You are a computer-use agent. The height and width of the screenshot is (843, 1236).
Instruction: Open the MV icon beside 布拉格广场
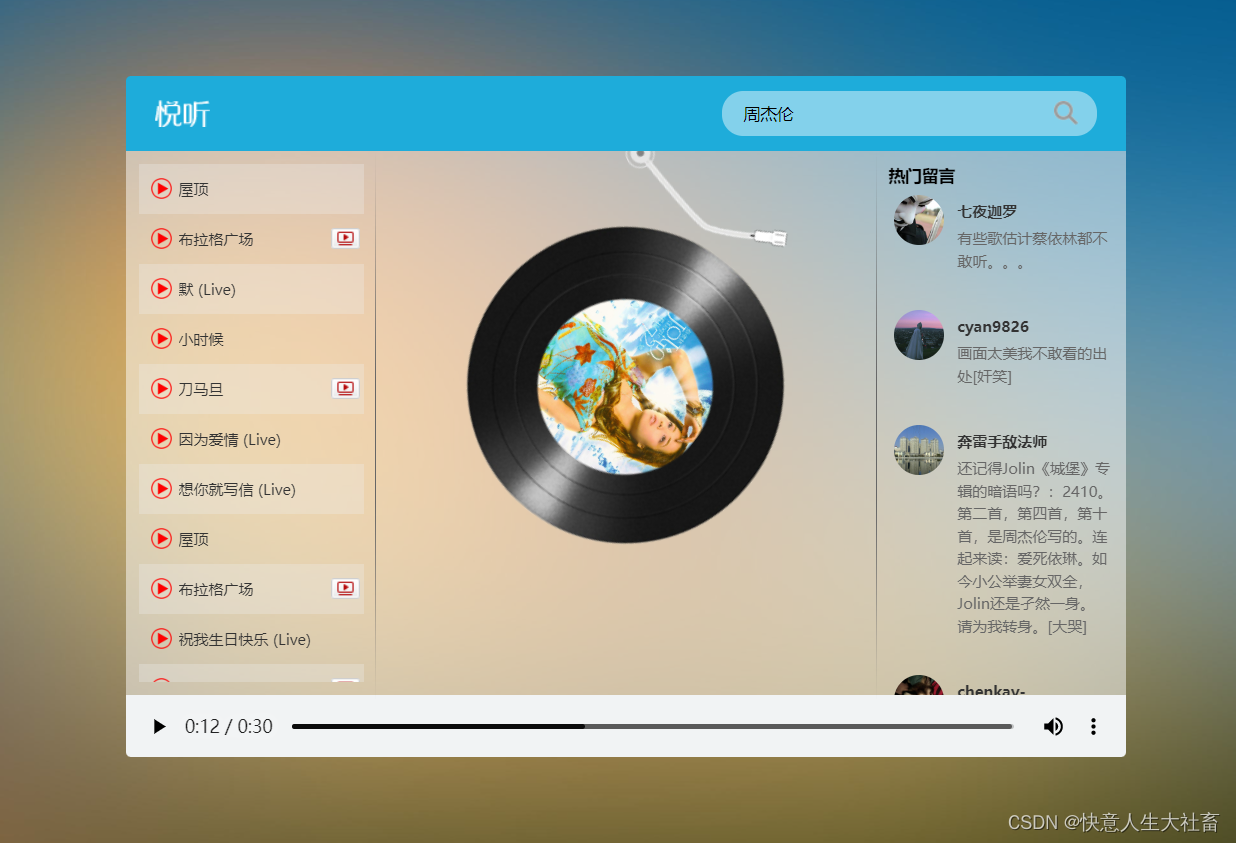coord(344,238)
